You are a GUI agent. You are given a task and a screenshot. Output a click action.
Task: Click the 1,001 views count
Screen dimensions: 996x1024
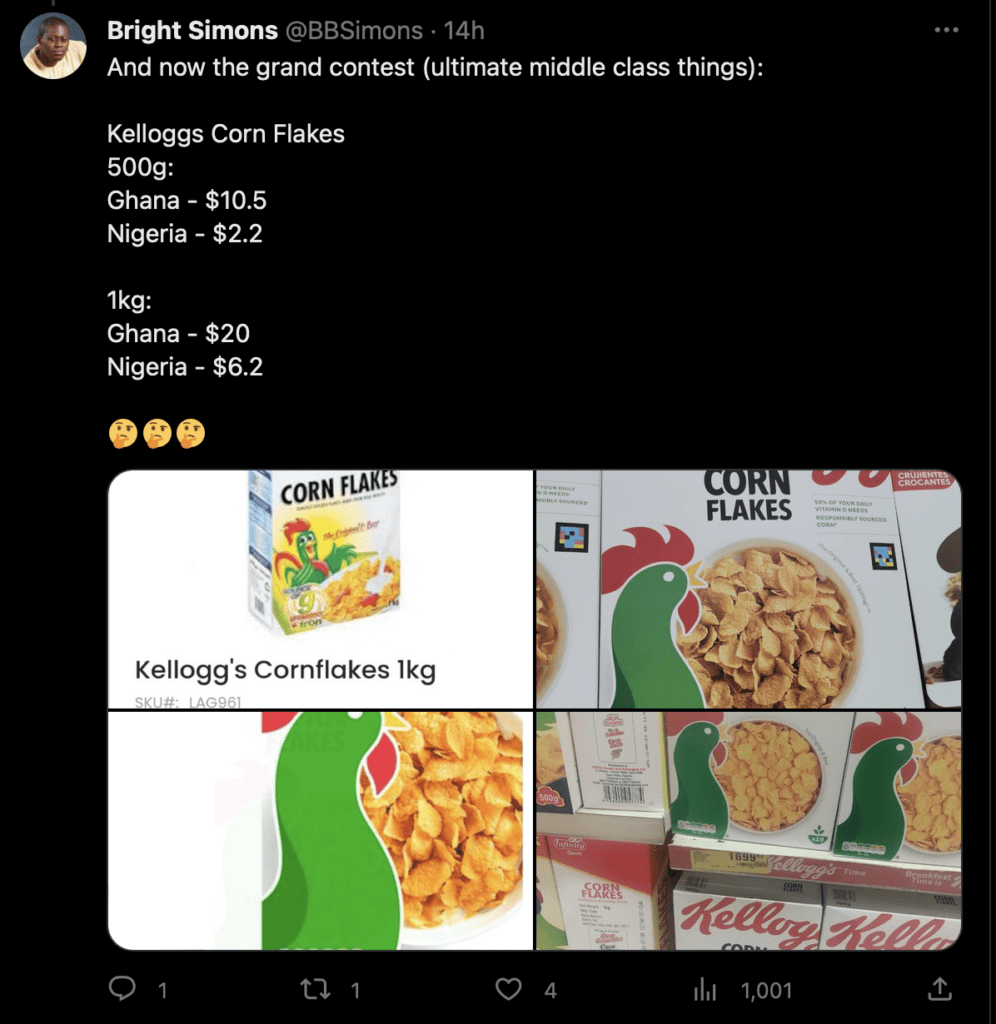click(766, 990)
